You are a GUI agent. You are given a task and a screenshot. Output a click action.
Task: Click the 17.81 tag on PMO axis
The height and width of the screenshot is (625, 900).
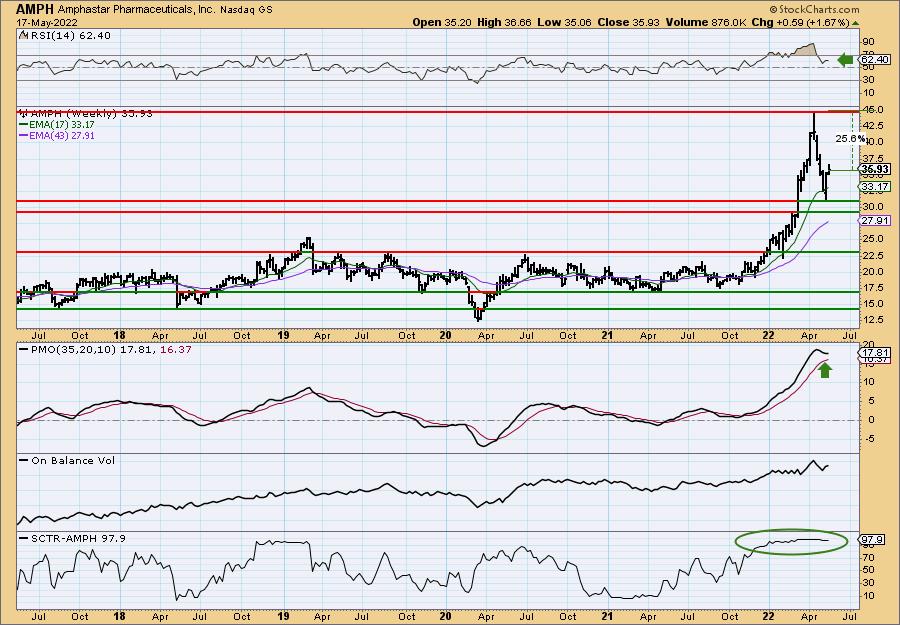(x=875, y=352)
